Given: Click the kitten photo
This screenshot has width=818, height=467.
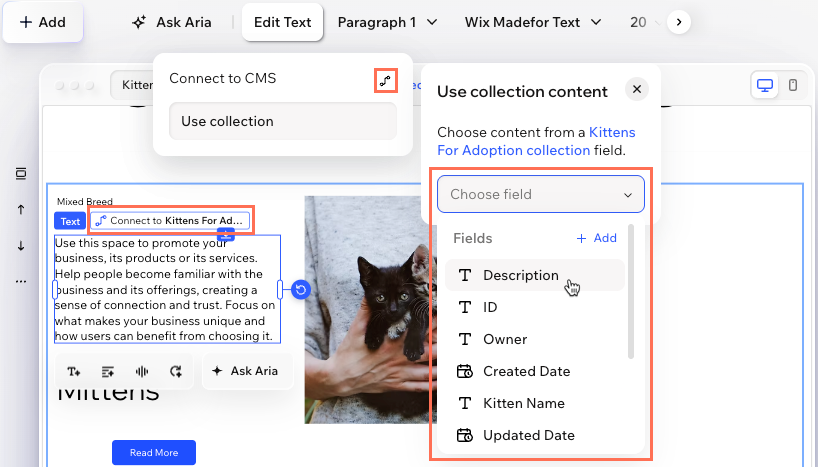Looking at the screenshot, I should [368, 309].
